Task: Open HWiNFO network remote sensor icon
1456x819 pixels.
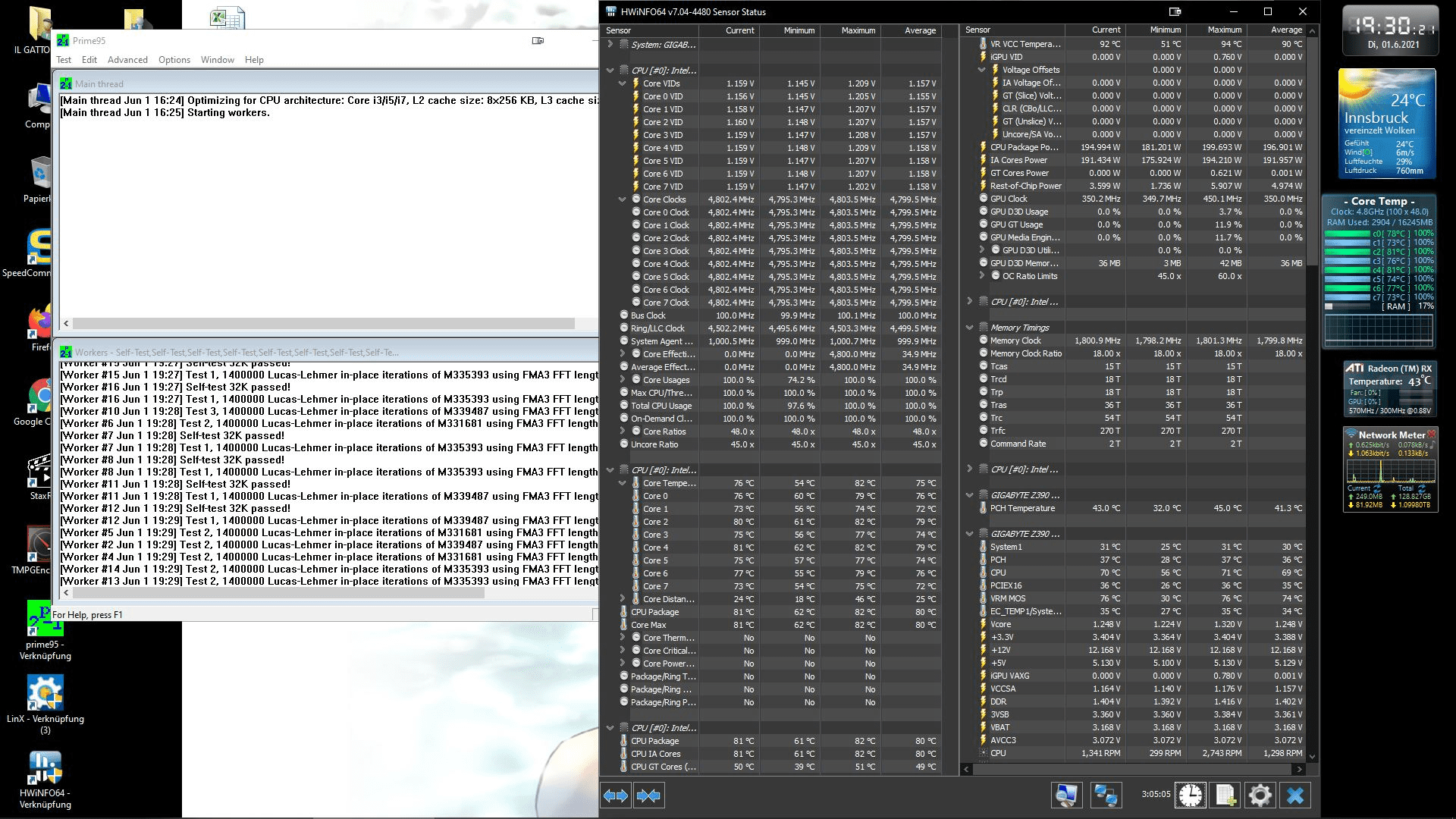Action: (x=1106, y=795)
